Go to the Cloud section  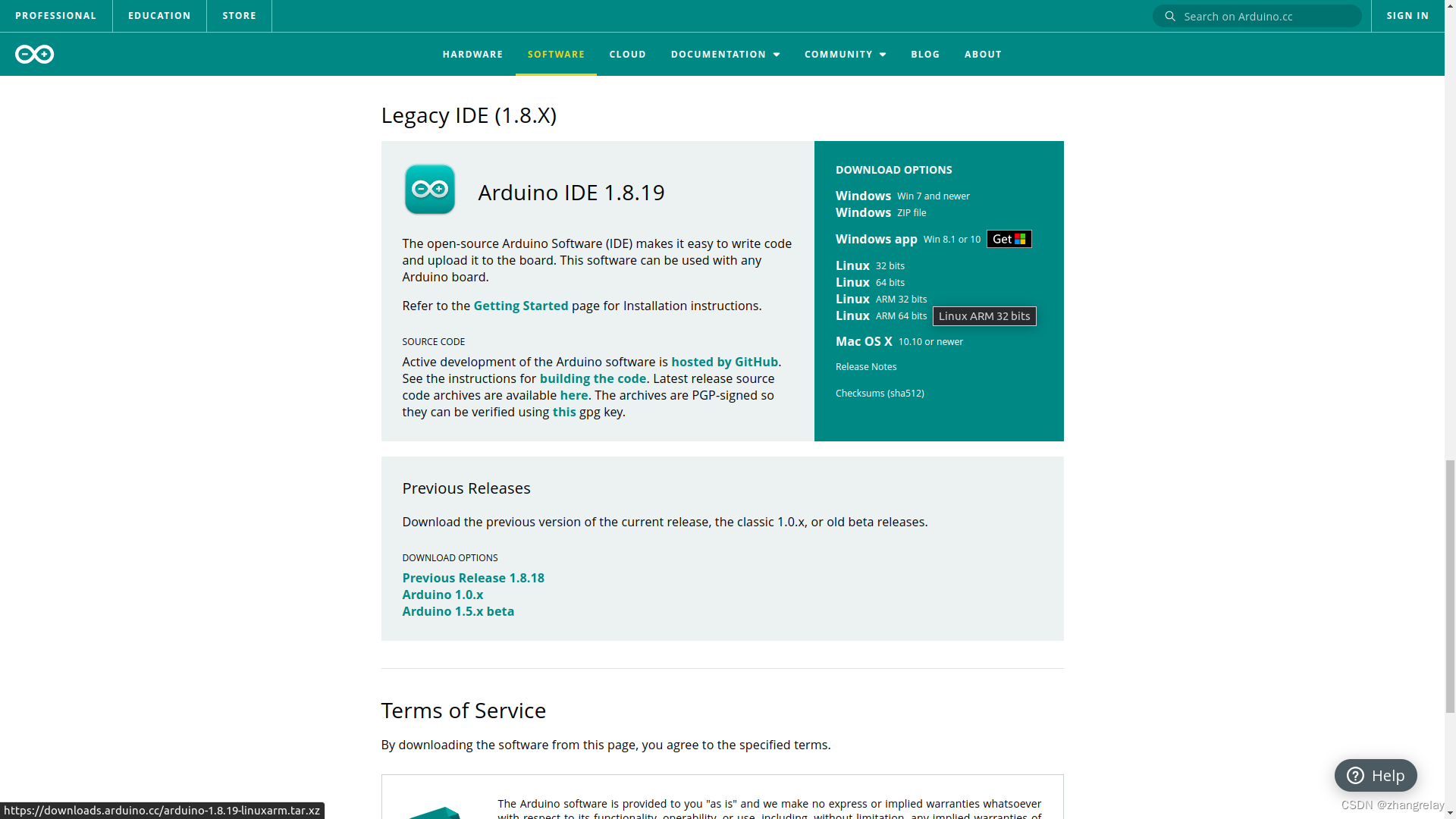tap(627, 54)
